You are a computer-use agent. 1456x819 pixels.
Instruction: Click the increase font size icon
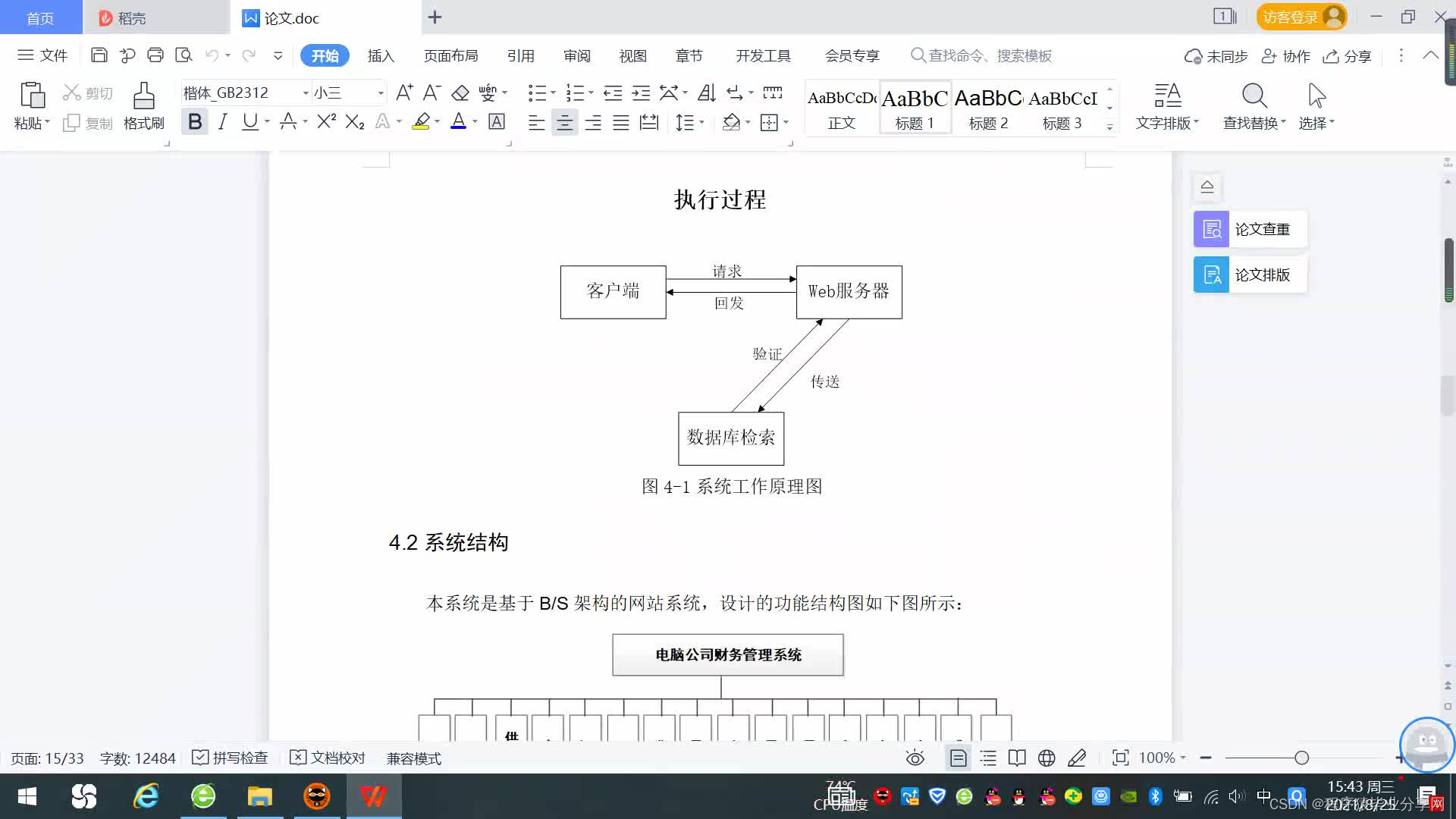(x=404, y=93)
